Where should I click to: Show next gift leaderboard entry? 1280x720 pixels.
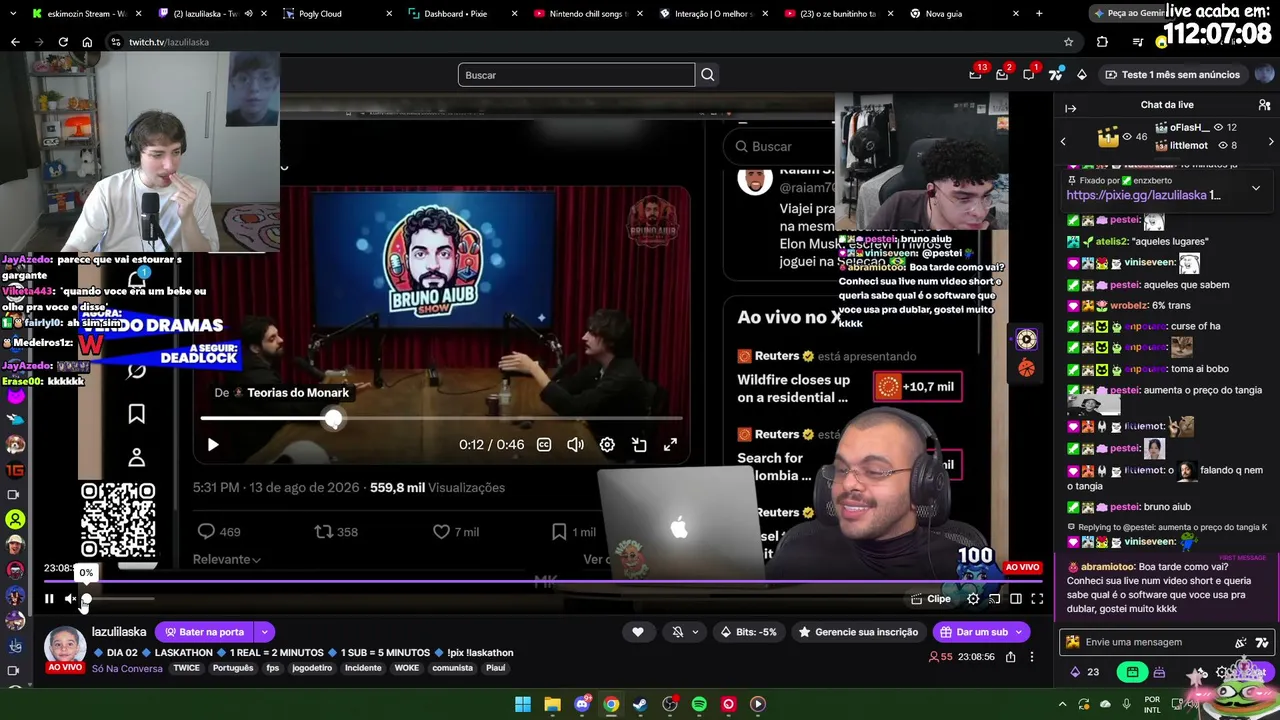(x=1271, y=141)
